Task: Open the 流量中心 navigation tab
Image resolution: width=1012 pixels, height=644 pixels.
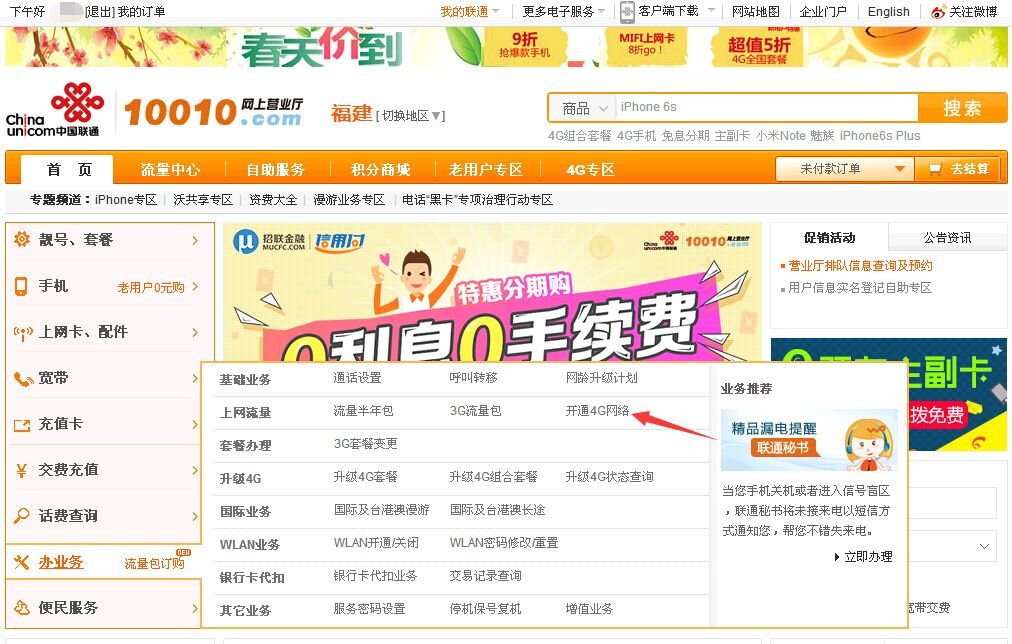Action: tap(170, 169)
